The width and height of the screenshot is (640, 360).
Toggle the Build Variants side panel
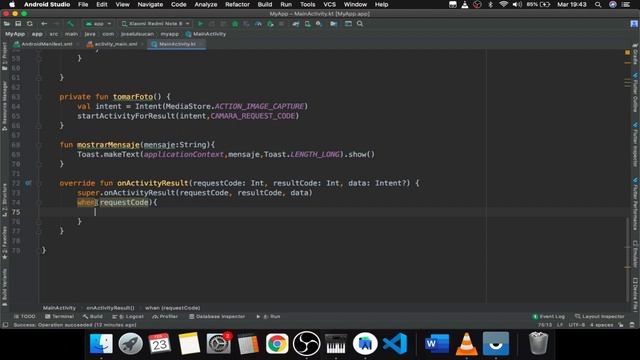coord(4,288)
